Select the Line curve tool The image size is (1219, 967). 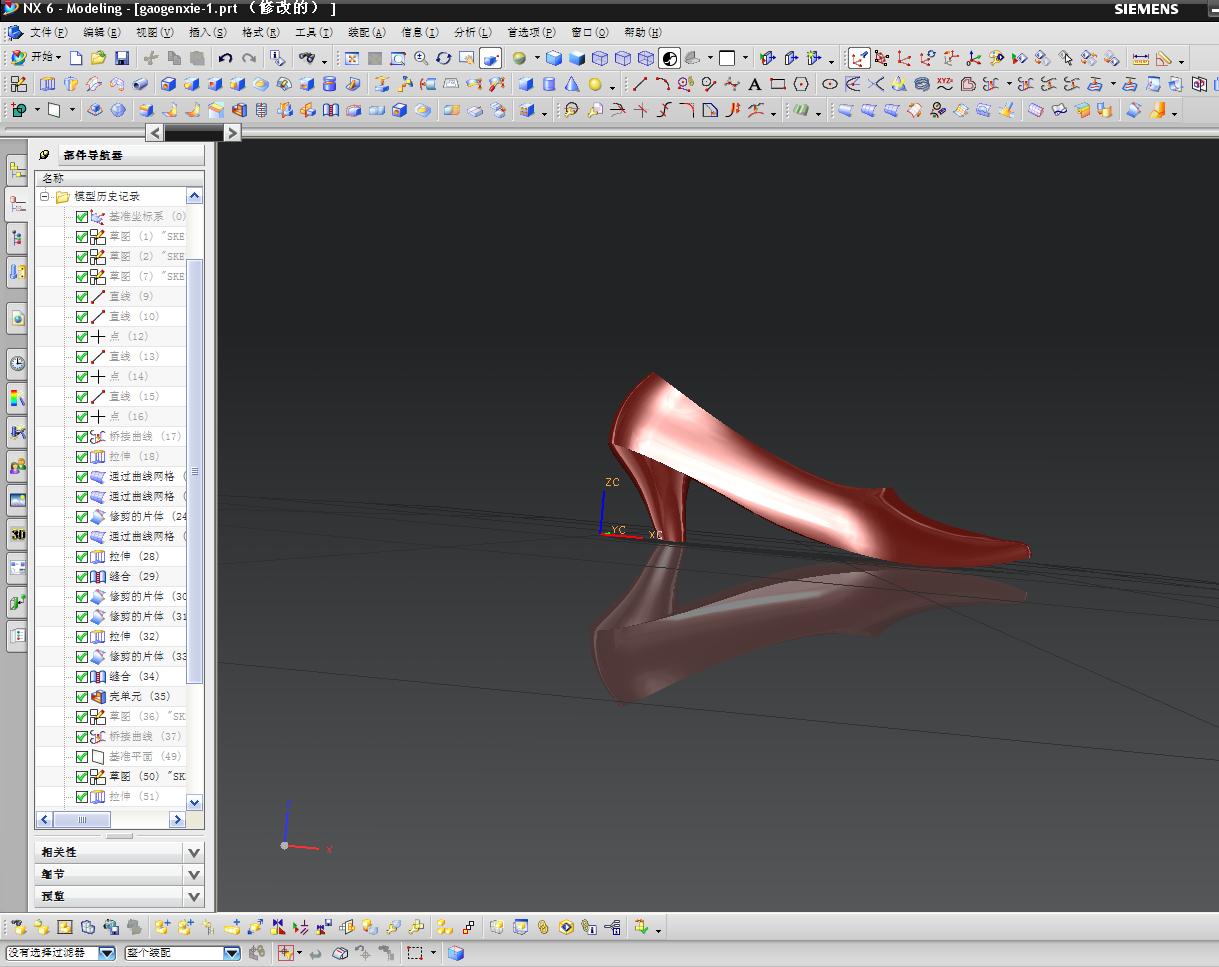[x=639, y=84]
